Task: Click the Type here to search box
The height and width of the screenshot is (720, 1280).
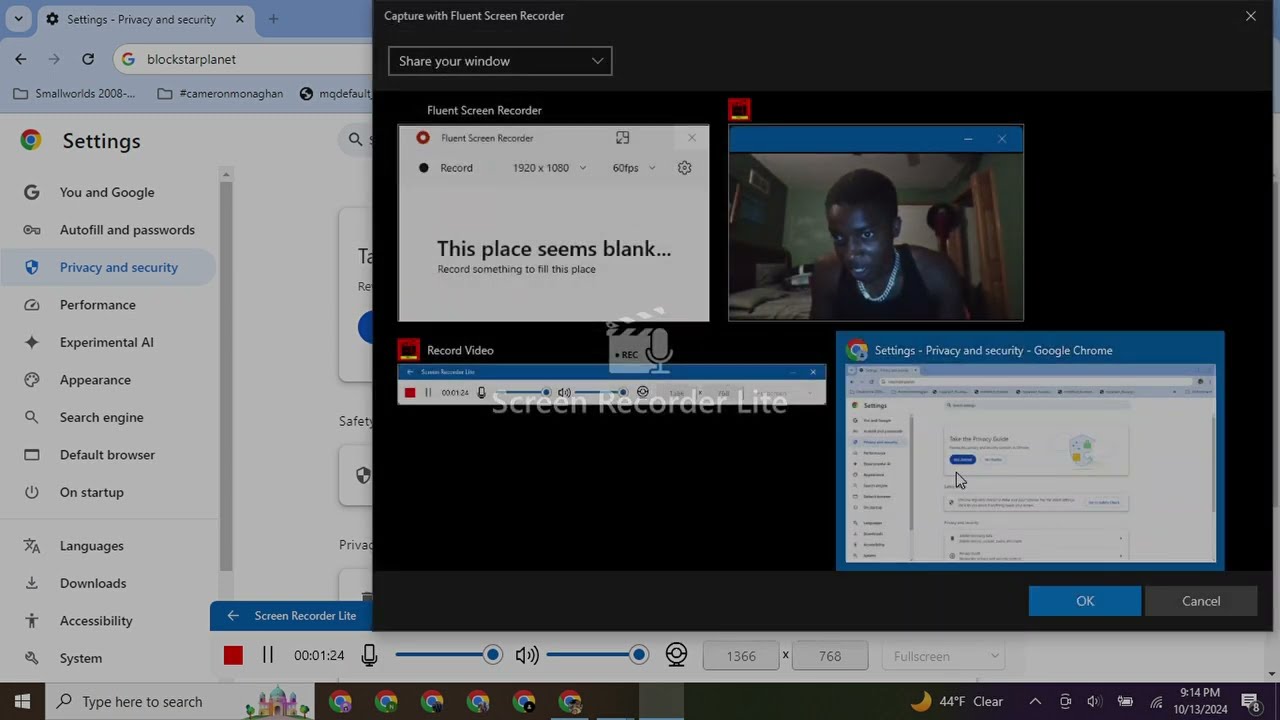Action: pyautogui.click(x=180, y=701)
